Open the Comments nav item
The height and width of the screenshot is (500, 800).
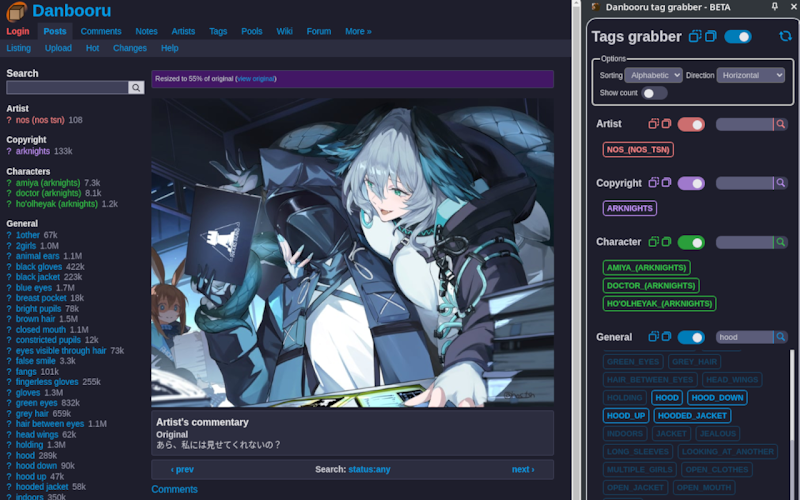(101, 31)
